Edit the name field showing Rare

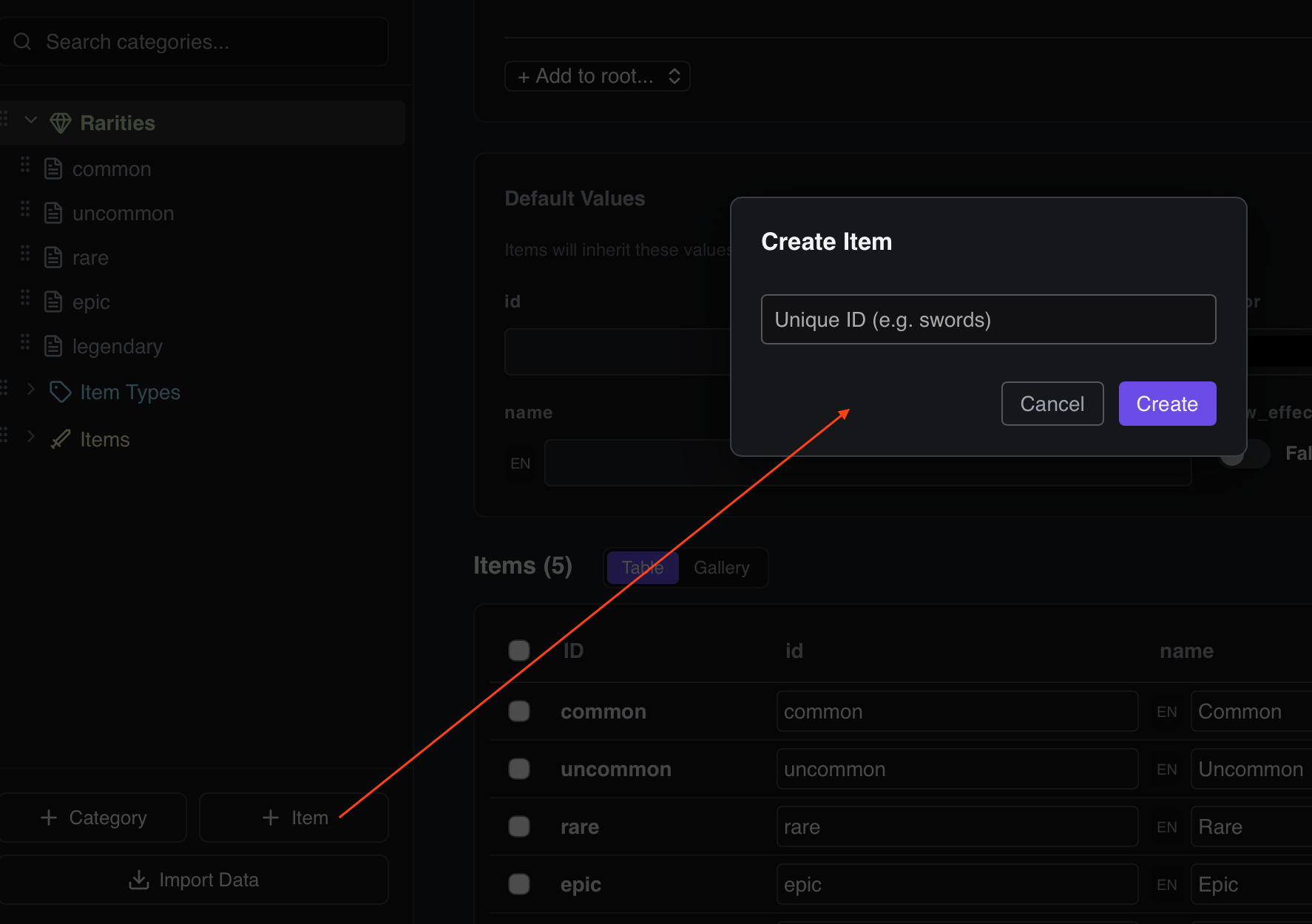click(x=1251, y=826)
